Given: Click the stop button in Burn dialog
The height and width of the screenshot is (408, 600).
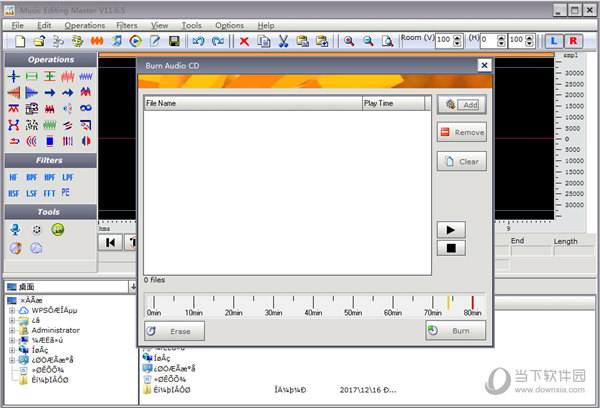Looking at the screenshot, I should coord(451,248).
